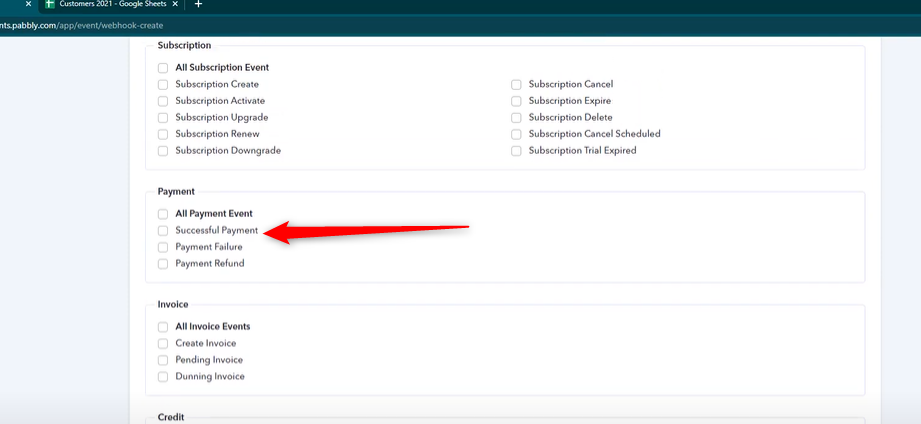Click the browser address bar URL

click(x=82, y=26)
